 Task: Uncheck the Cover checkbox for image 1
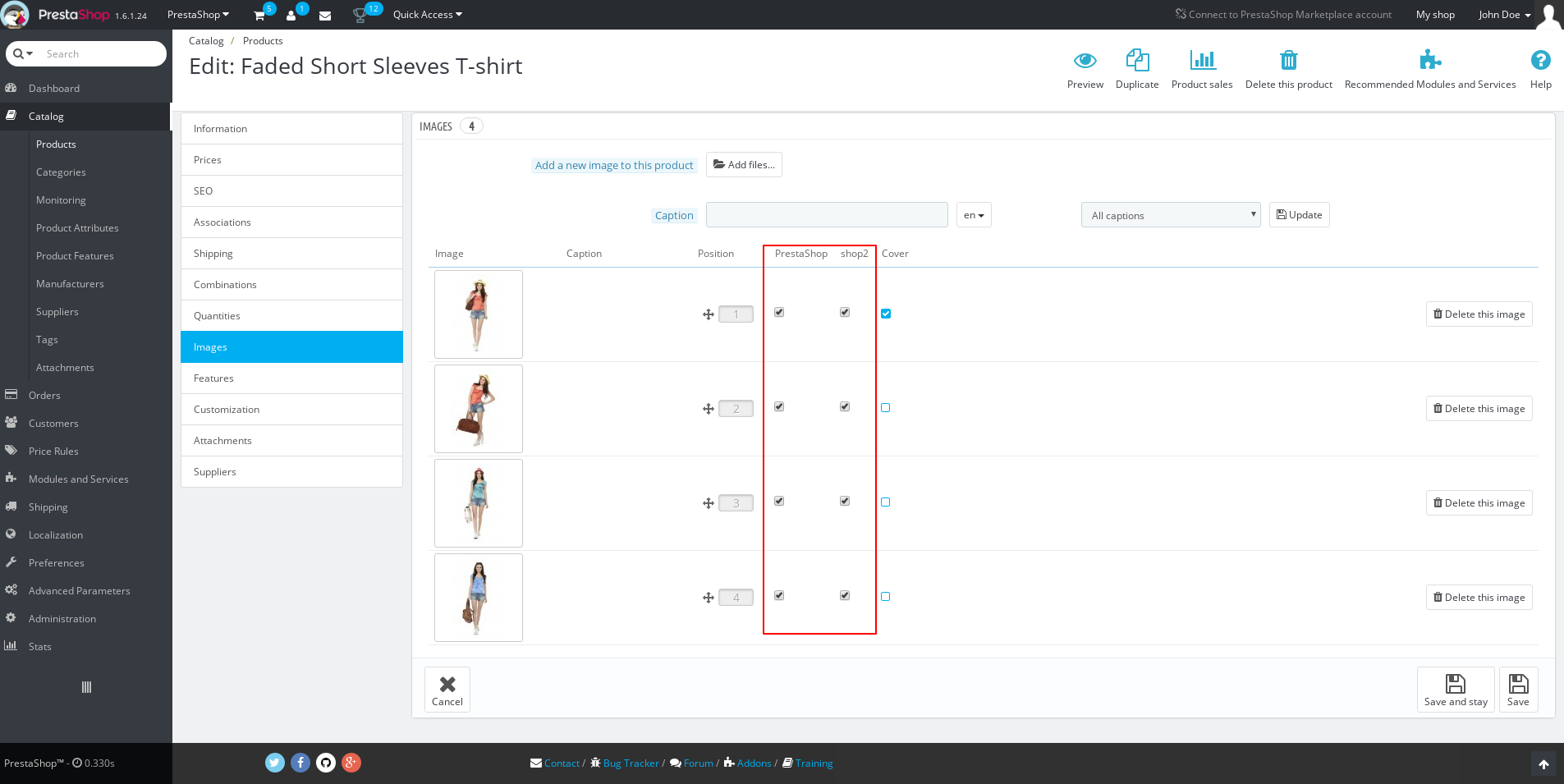[885, 313]
